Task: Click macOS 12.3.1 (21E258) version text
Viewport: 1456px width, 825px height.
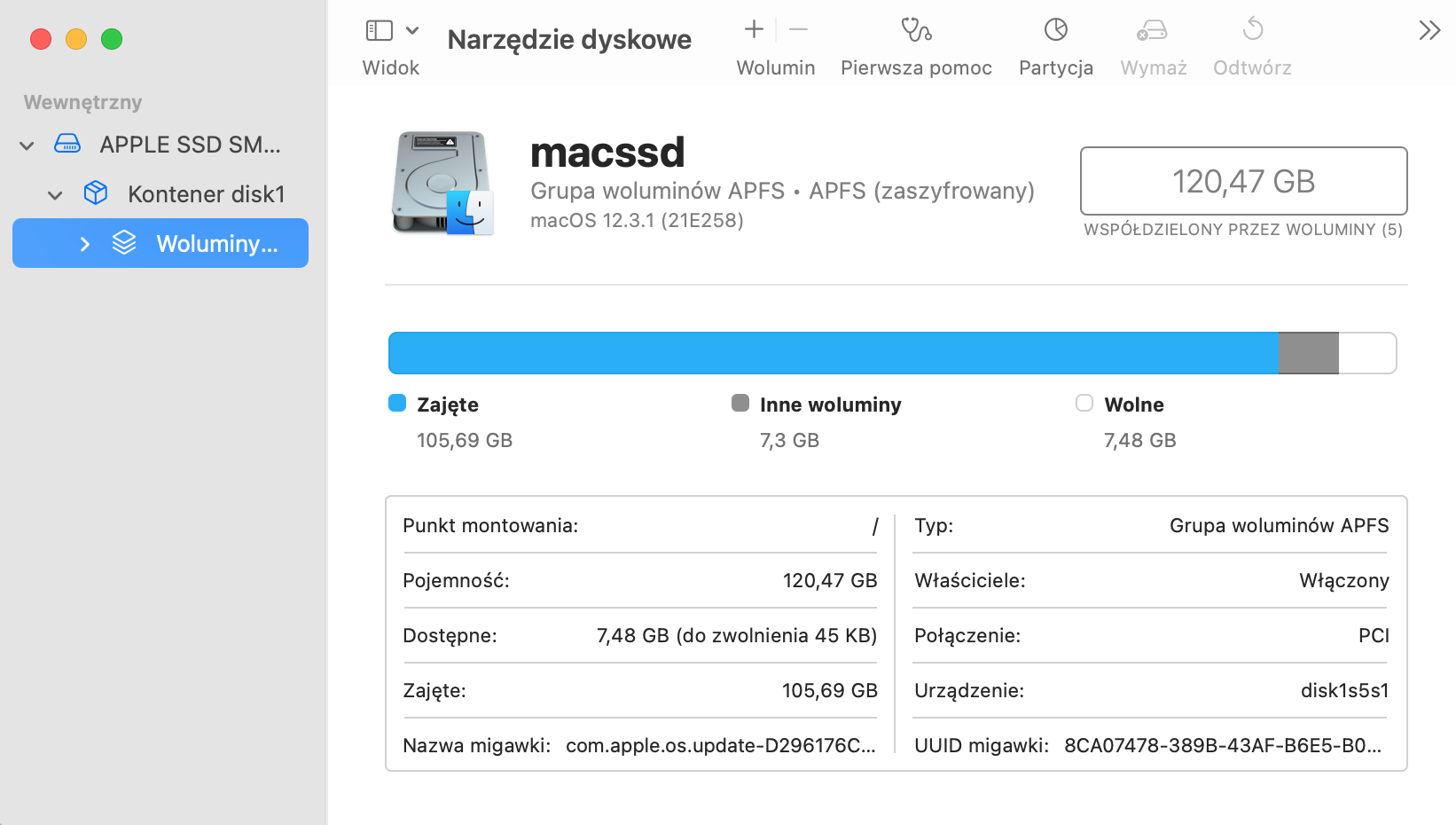Action: click(637, 220)
